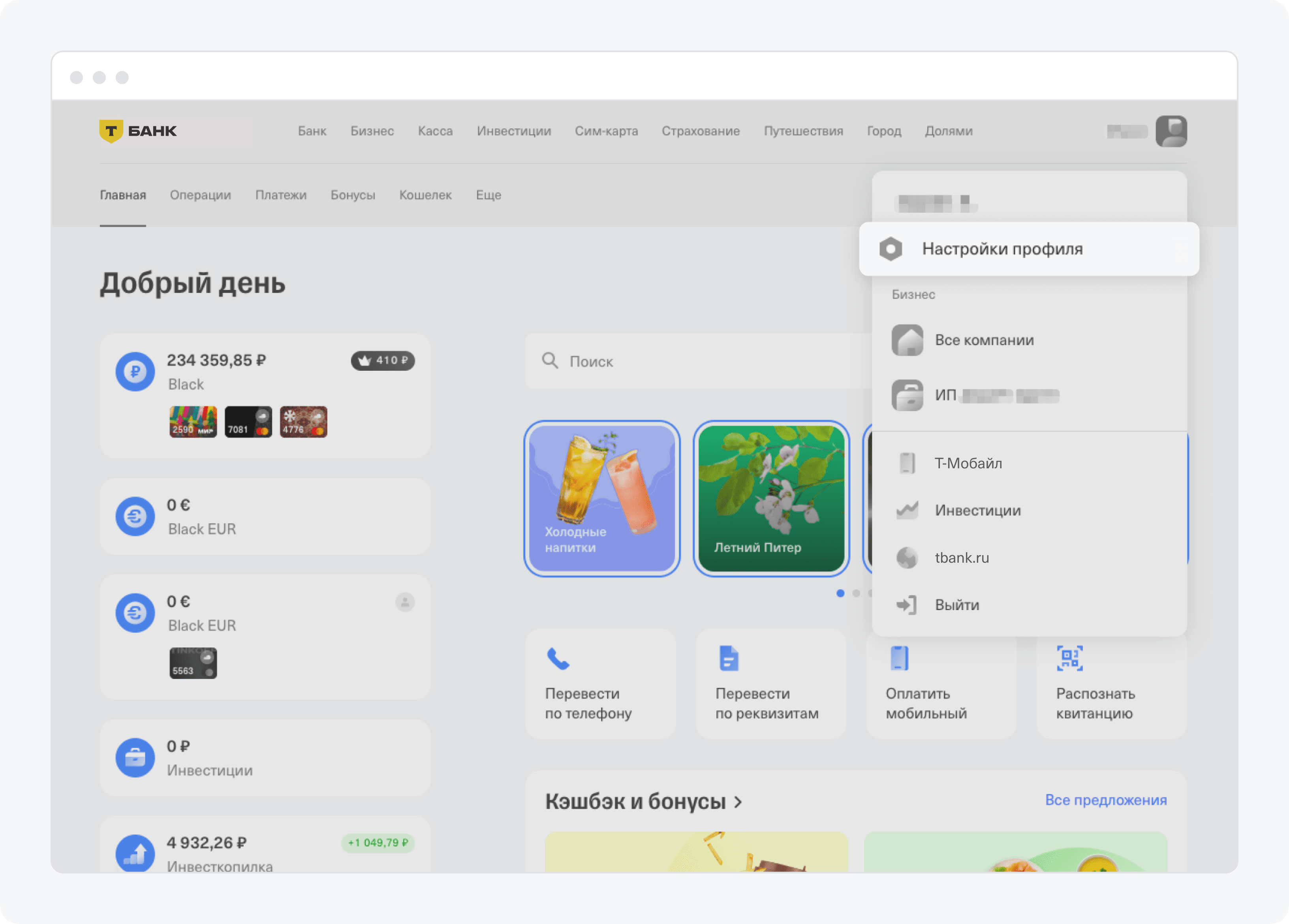Click Перевести по реквизитам button

pyautogui.click(x=771, y=684)
